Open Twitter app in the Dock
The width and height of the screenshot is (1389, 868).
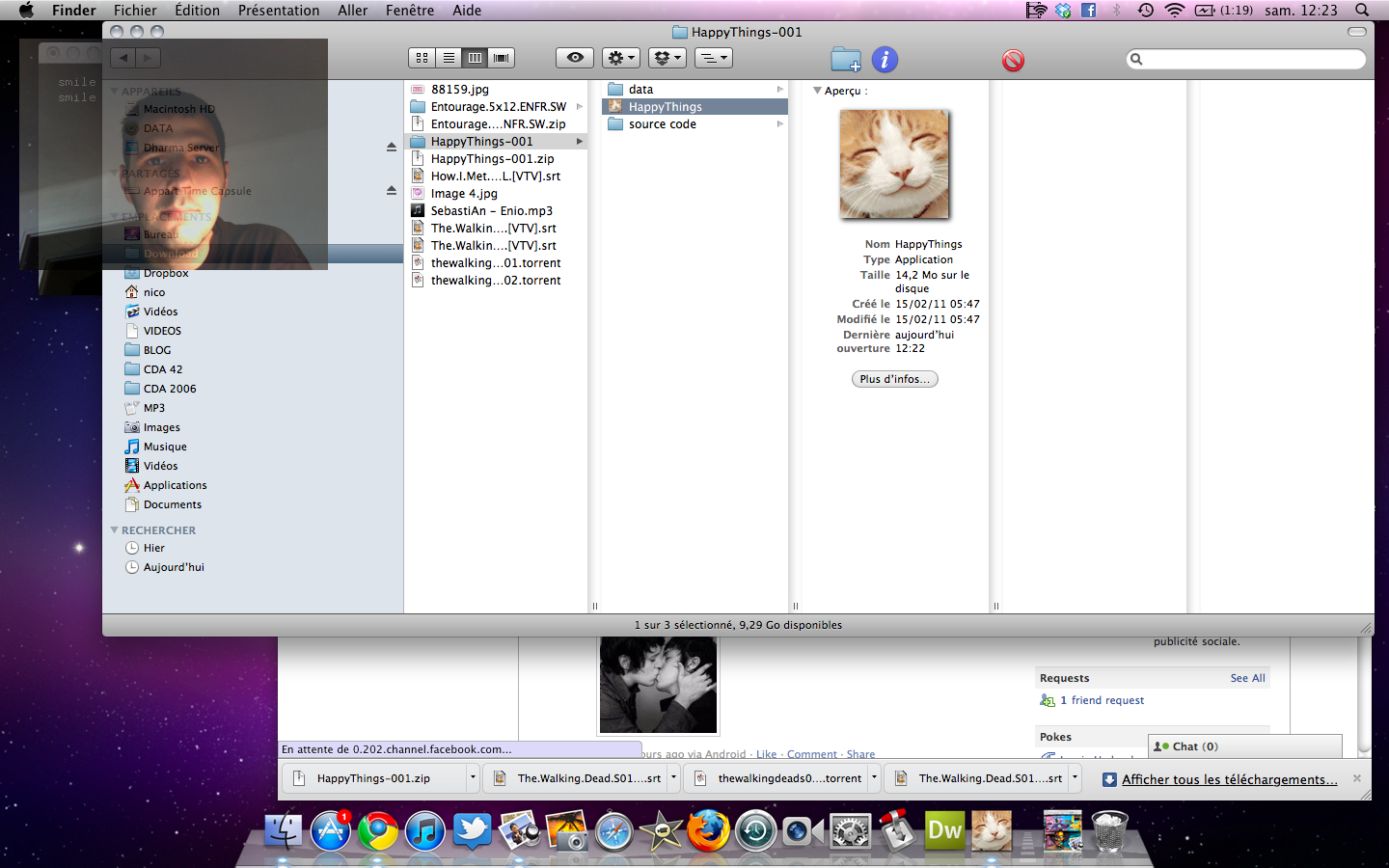pos(473,830)
